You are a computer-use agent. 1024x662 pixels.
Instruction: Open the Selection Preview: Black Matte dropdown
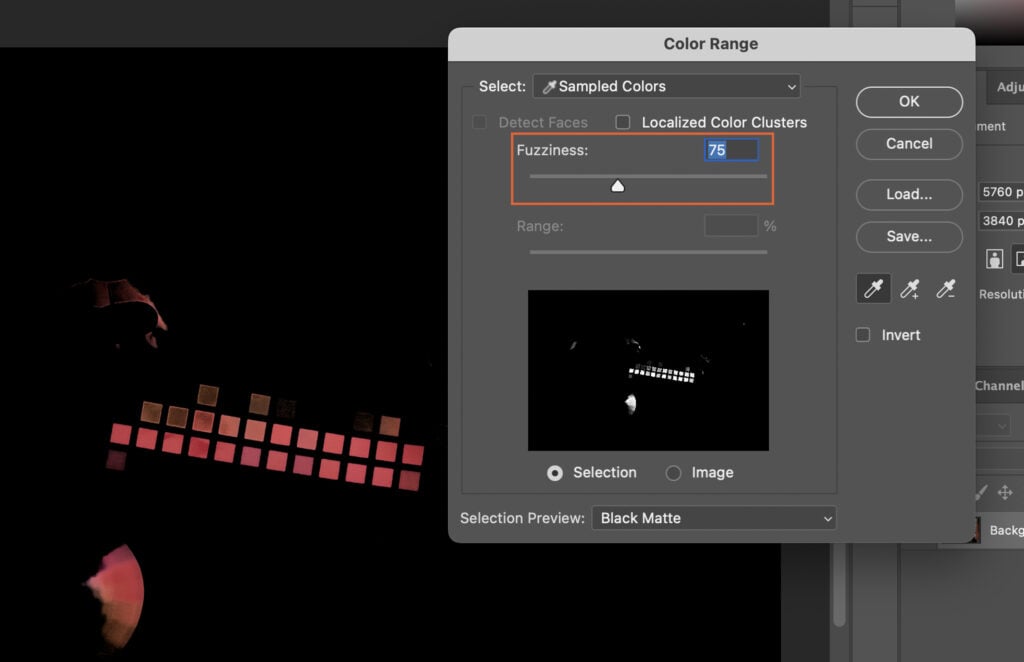click(x=713, y=518)
